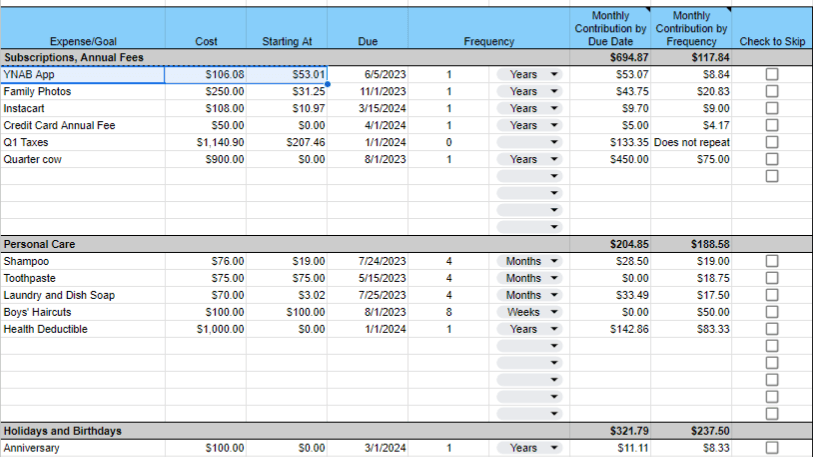Viewport: 813px width, 457px height.
Task: Click the Due column header
Action: click(x=368, y=28)
